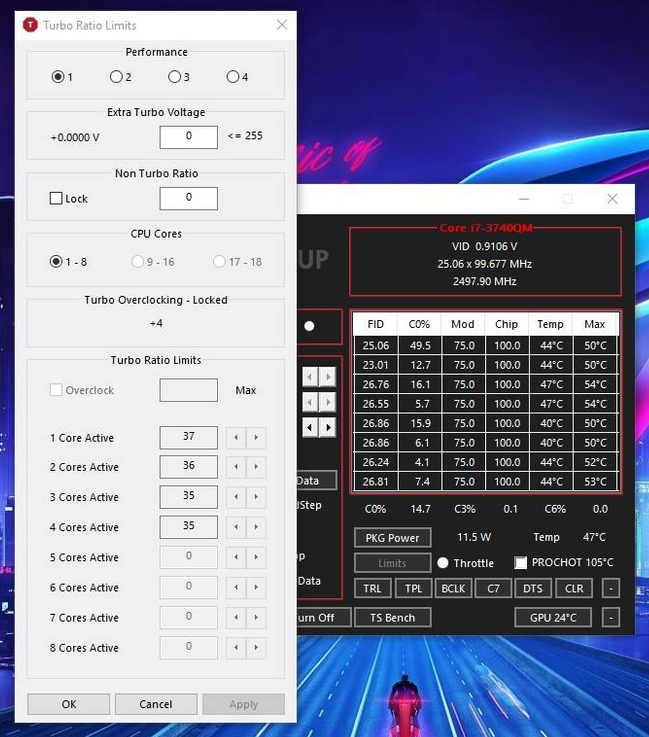Decrease the 3 Cores Active ratio arrow
Screen dimensions: 649x737
tap(236, 497)
